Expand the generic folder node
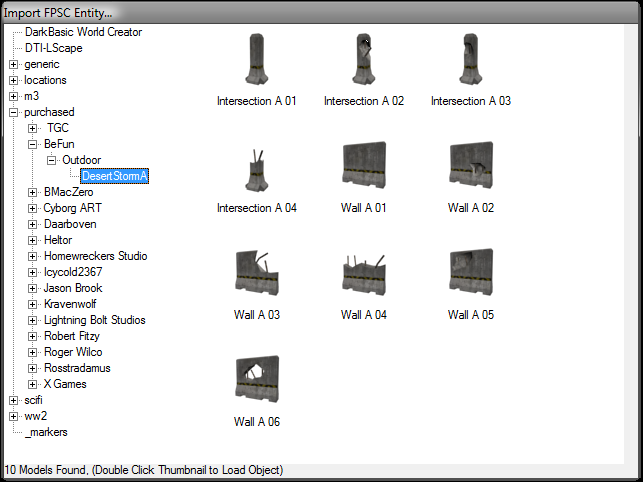 (14, 64)
